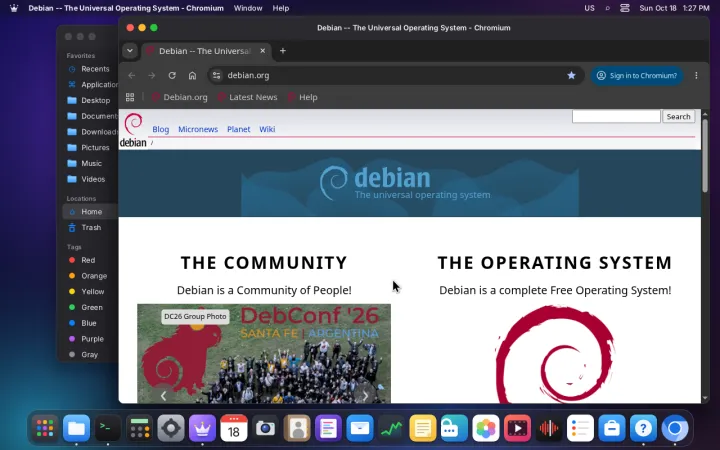Select the Purple tag in file manager
Image resolution: width=720 pixels, height=450 pixels.
click(90, 338)
